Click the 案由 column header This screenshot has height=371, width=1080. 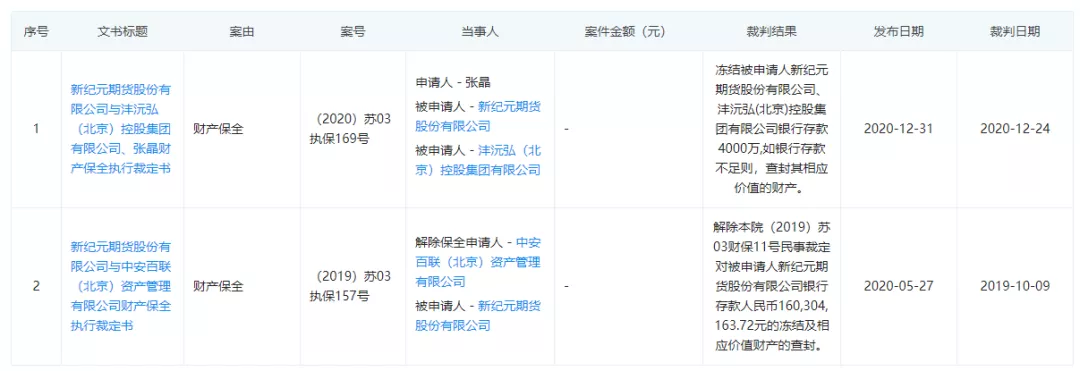[242, 32]
